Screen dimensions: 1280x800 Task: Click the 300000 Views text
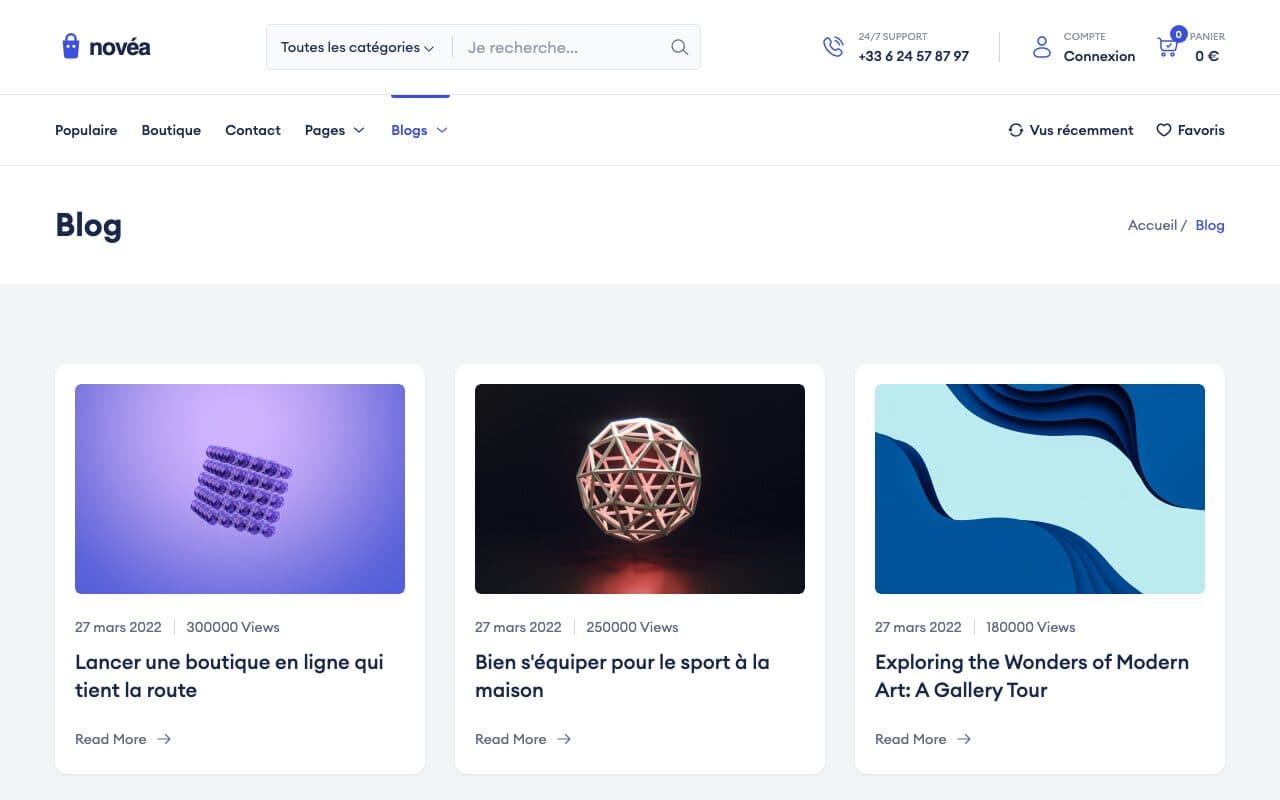[x=233, y=627]
